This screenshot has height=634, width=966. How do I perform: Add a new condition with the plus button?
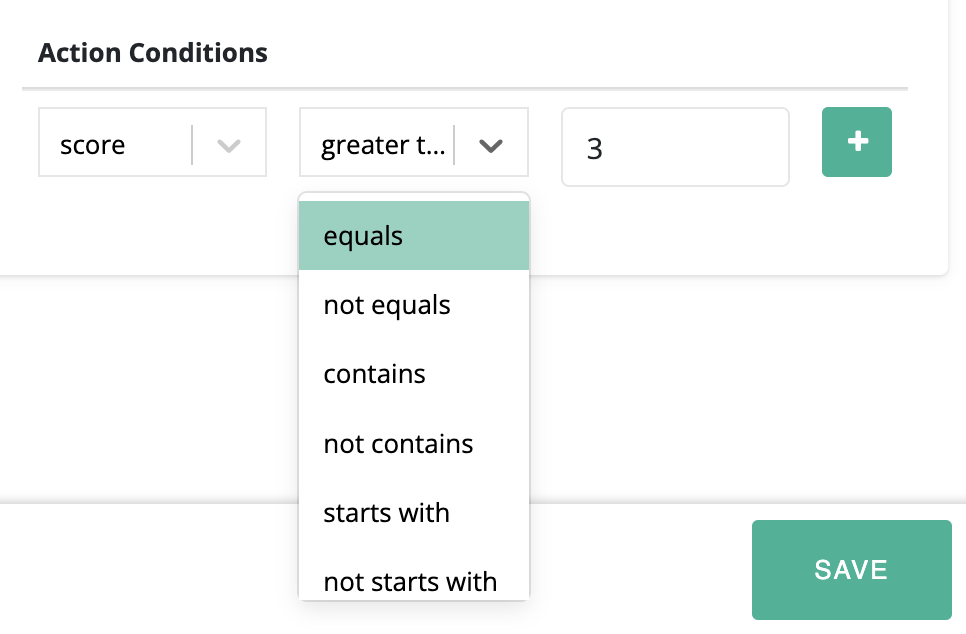coord(856,142)
